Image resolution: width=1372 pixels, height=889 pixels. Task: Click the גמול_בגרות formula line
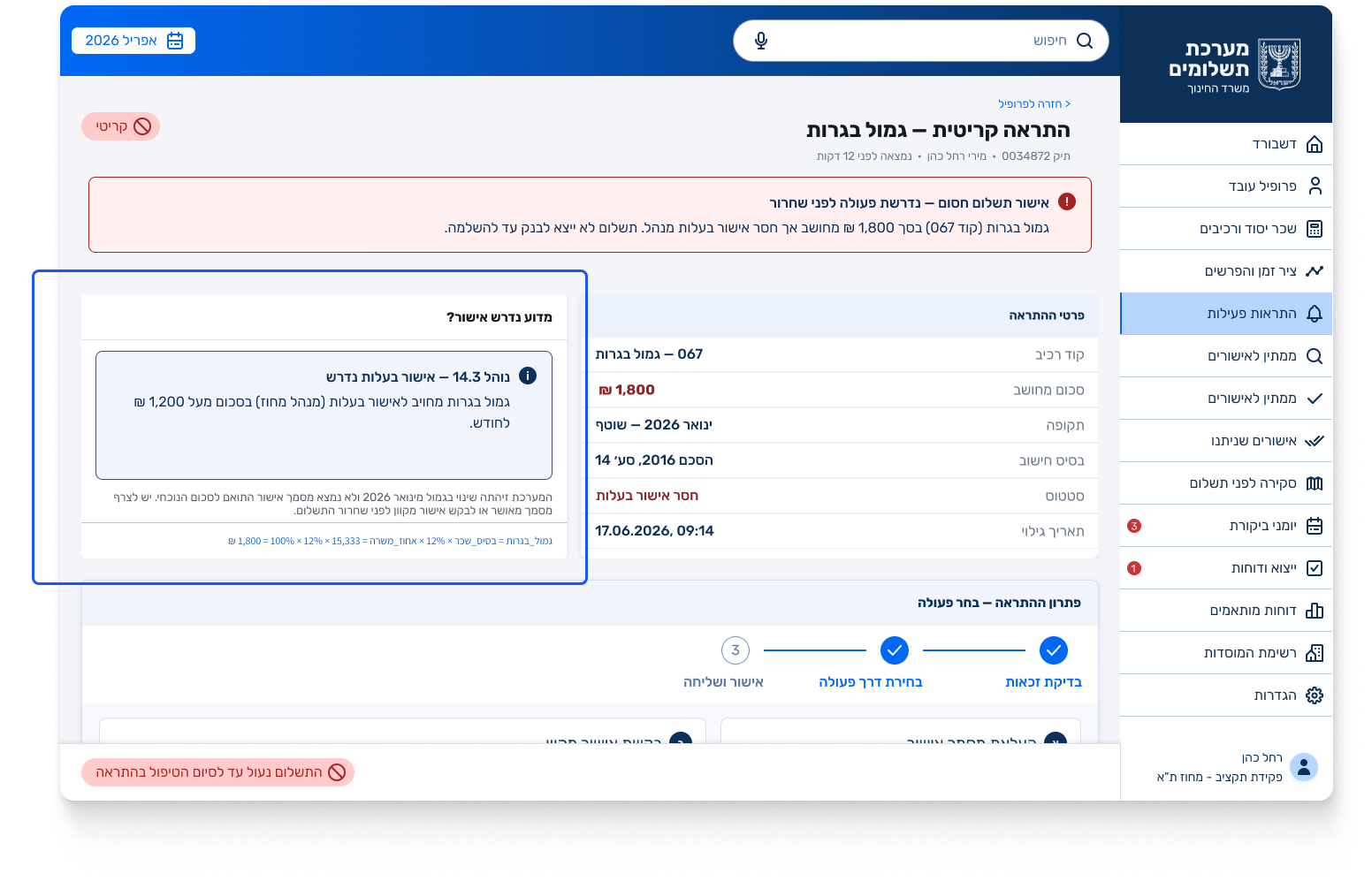pos(390,541)
